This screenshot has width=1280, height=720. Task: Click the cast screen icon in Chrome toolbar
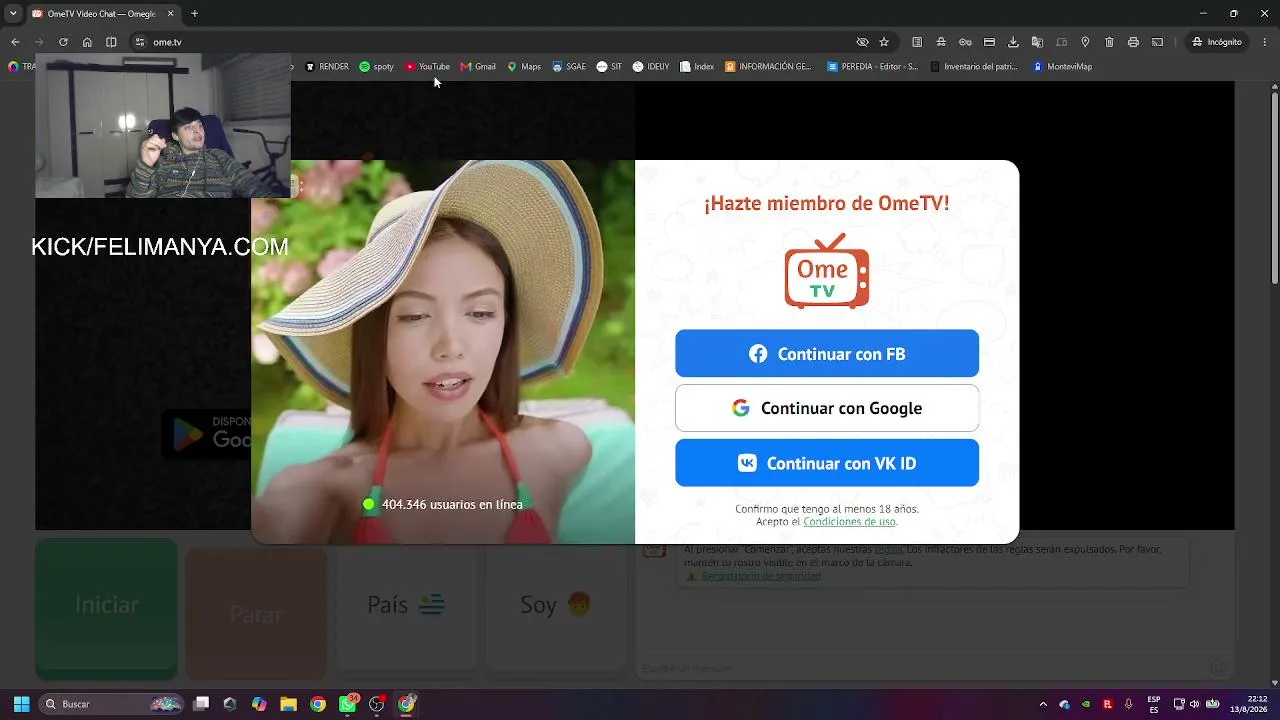click(x=1157, y=42)
